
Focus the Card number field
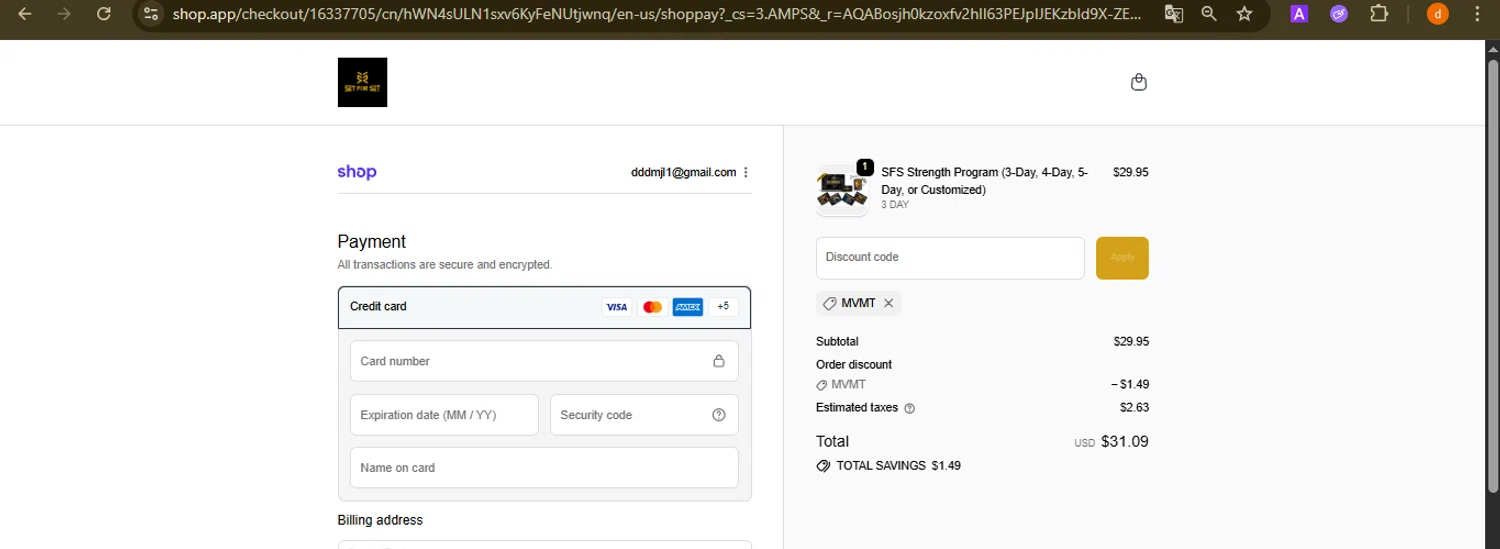click(x=544, y=361)
